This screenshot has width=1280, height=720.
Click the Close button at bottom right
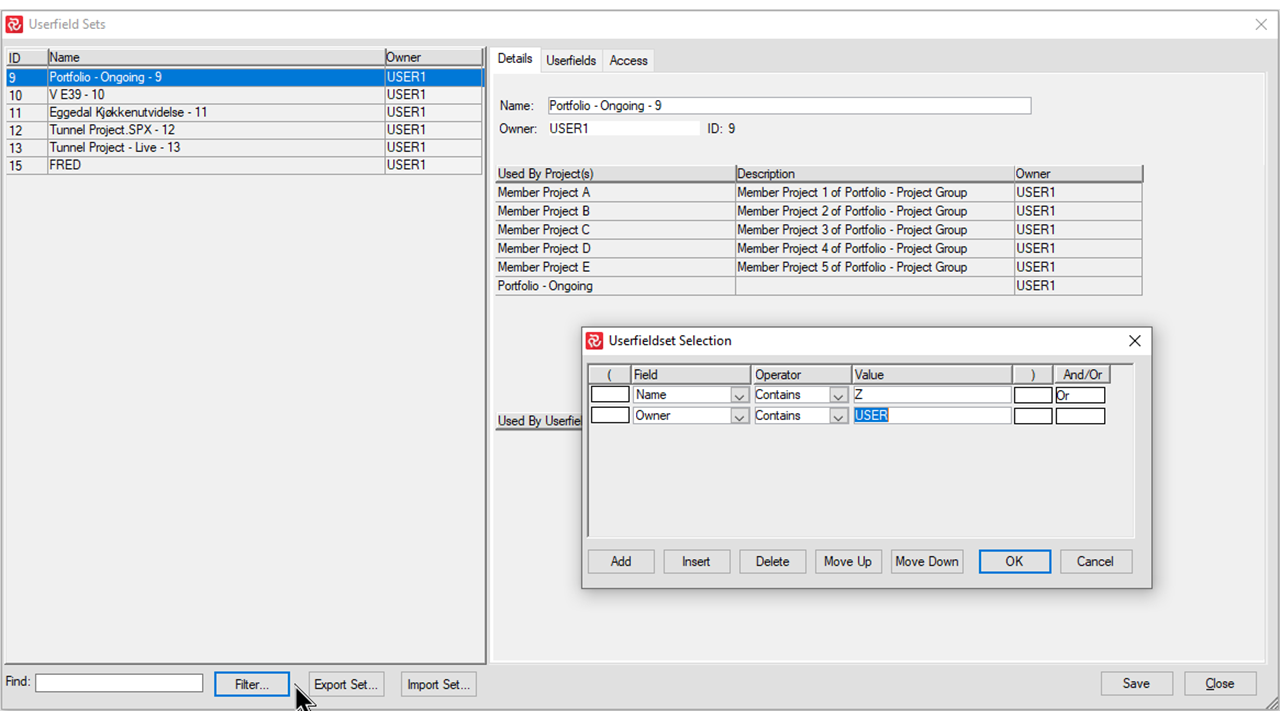coord(1220,684)
